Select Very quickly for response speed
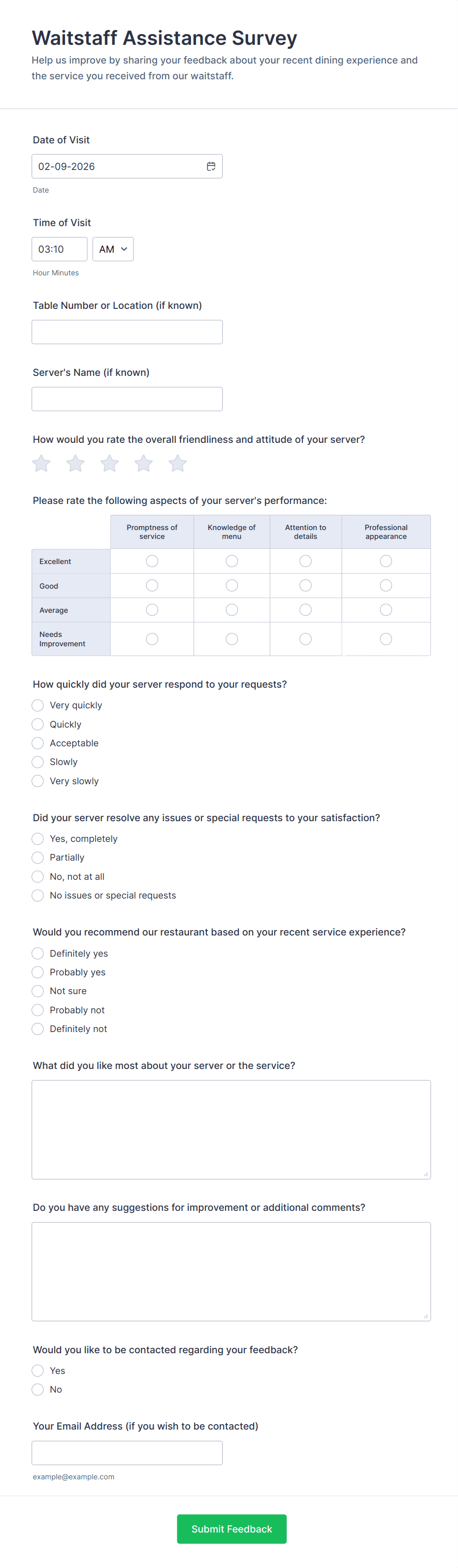 point(37,705)
